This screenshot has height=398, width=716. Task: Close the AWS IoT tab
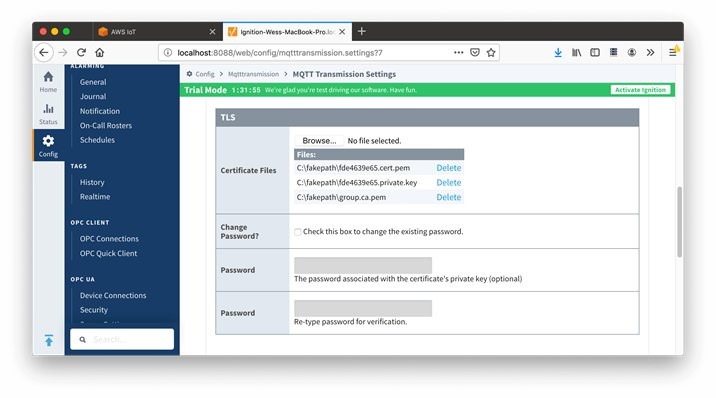212,31
